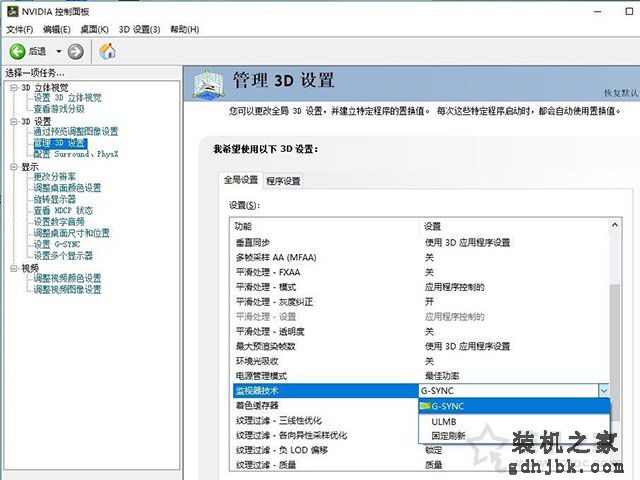Select the 最大预渲染帧数 row
Image resolution: width=640 pixels, height=480 pixels.
[x=421, y=346]
